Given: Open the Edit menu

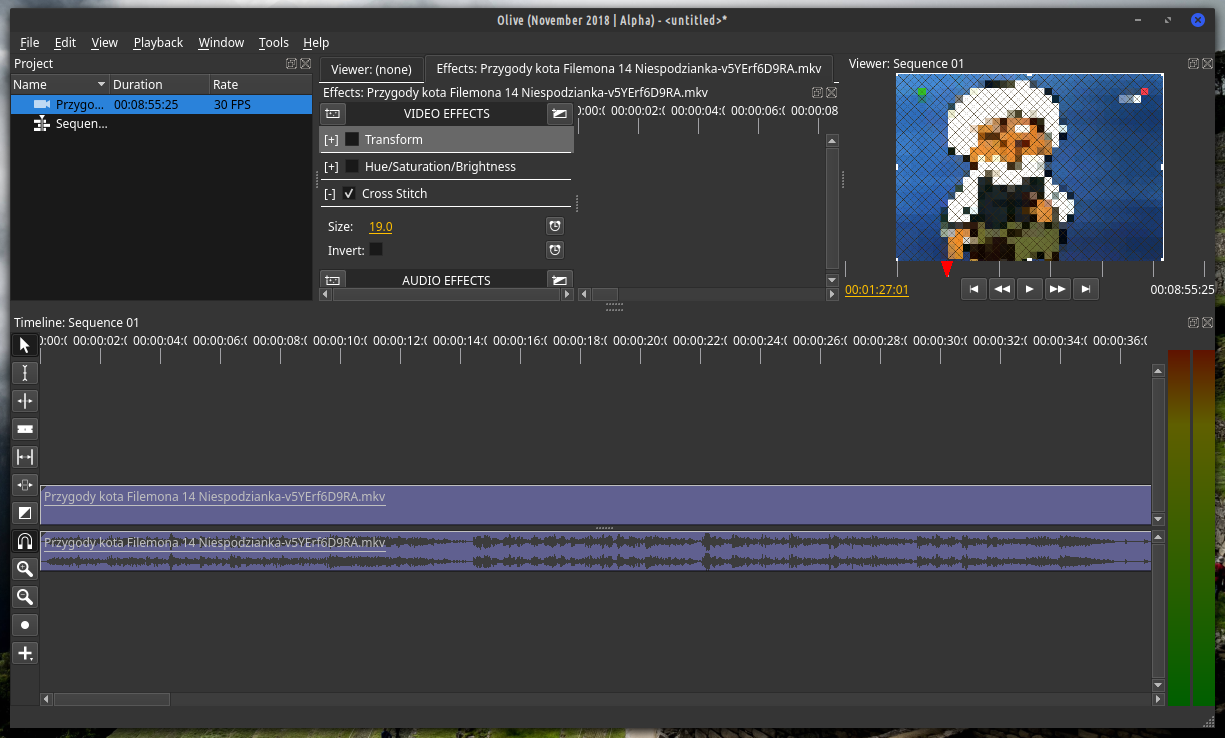Looking at the screenshot, I should click(65, 43).
